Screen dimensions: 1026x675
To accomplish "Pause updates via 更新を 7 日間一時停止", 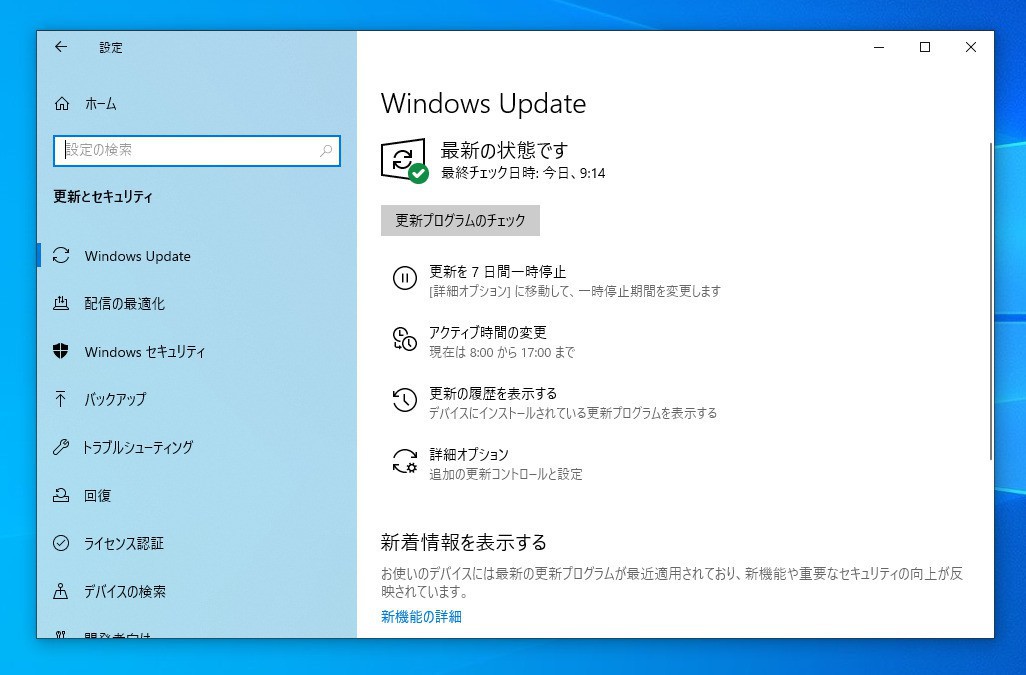I will pos(497,271).
